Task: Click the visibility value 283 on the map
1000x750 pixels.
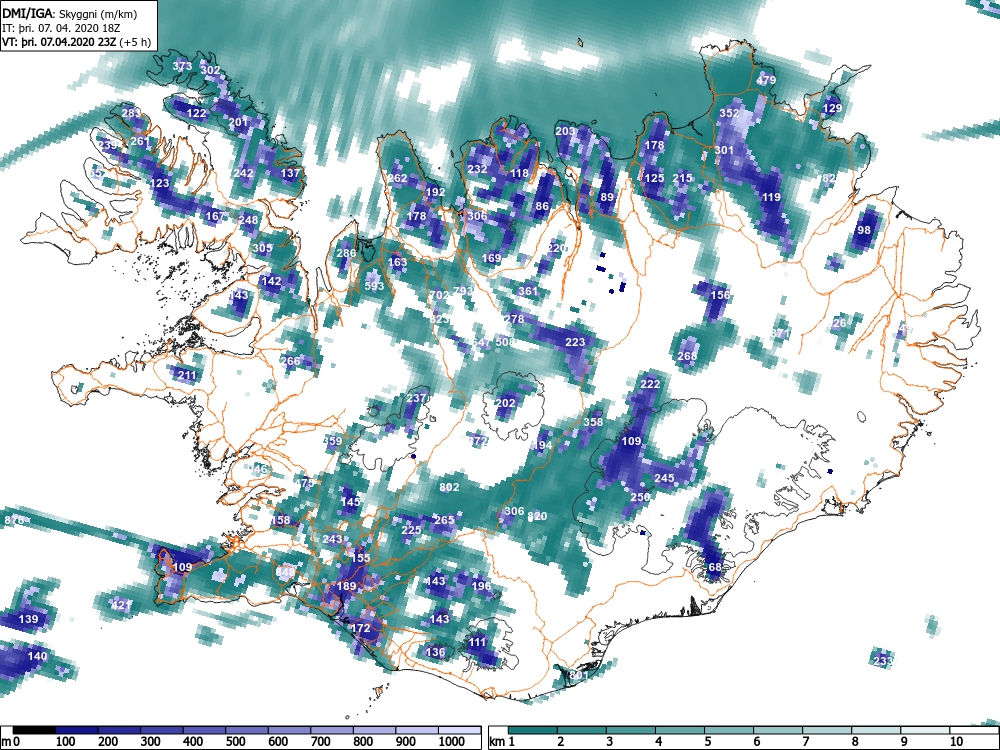Action: (x=131, y=113)
